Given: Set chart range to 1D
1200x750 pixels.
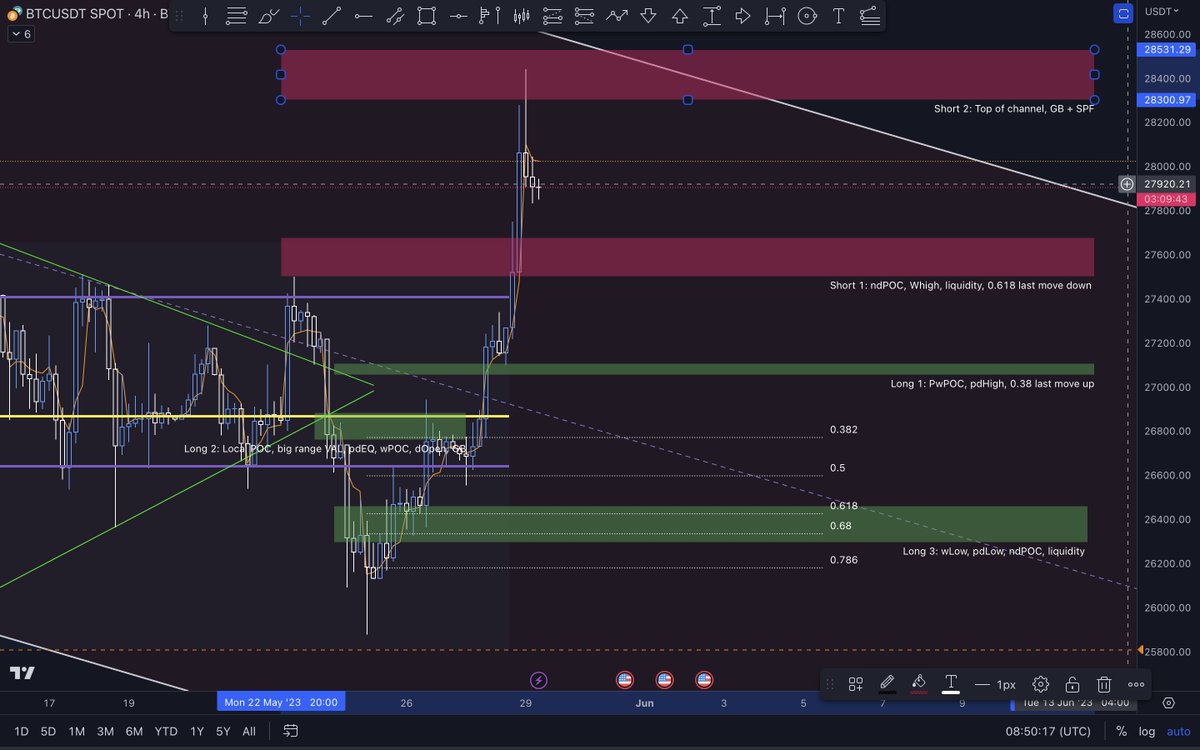Looking at the screenshot, I should click(x=21, y=731).
